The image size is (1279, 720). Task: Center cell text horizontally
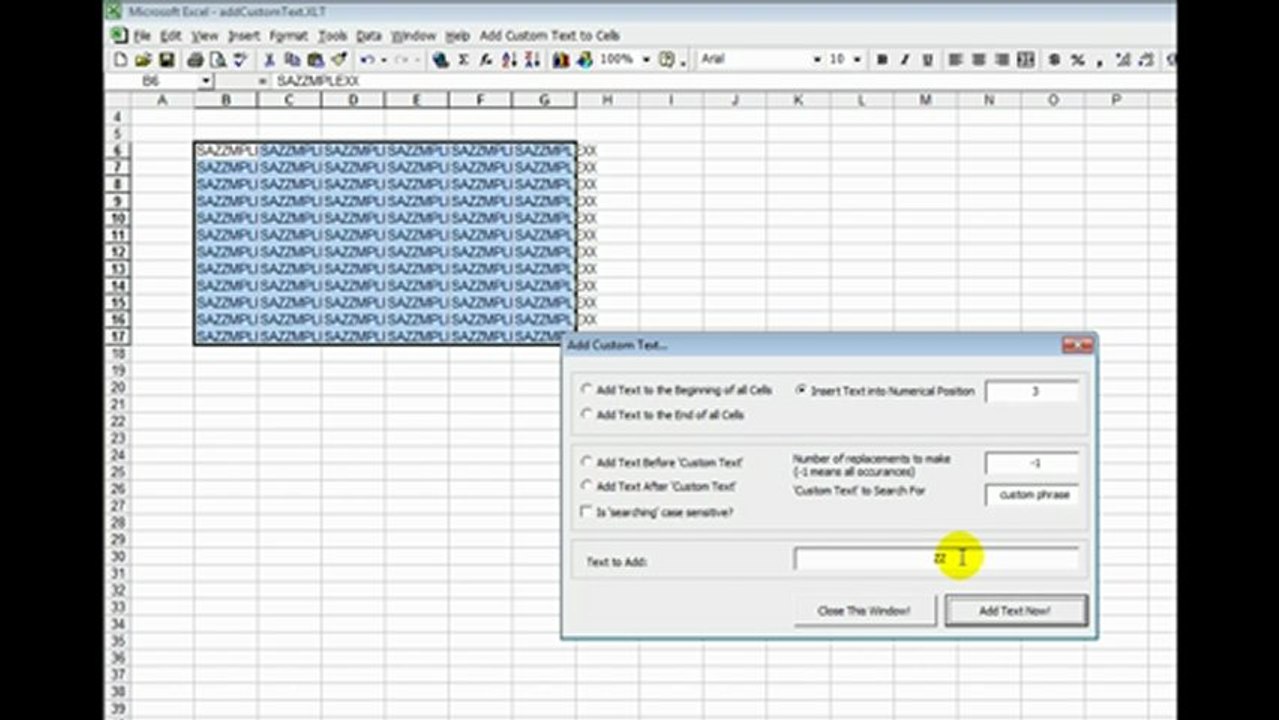[978, 60]
